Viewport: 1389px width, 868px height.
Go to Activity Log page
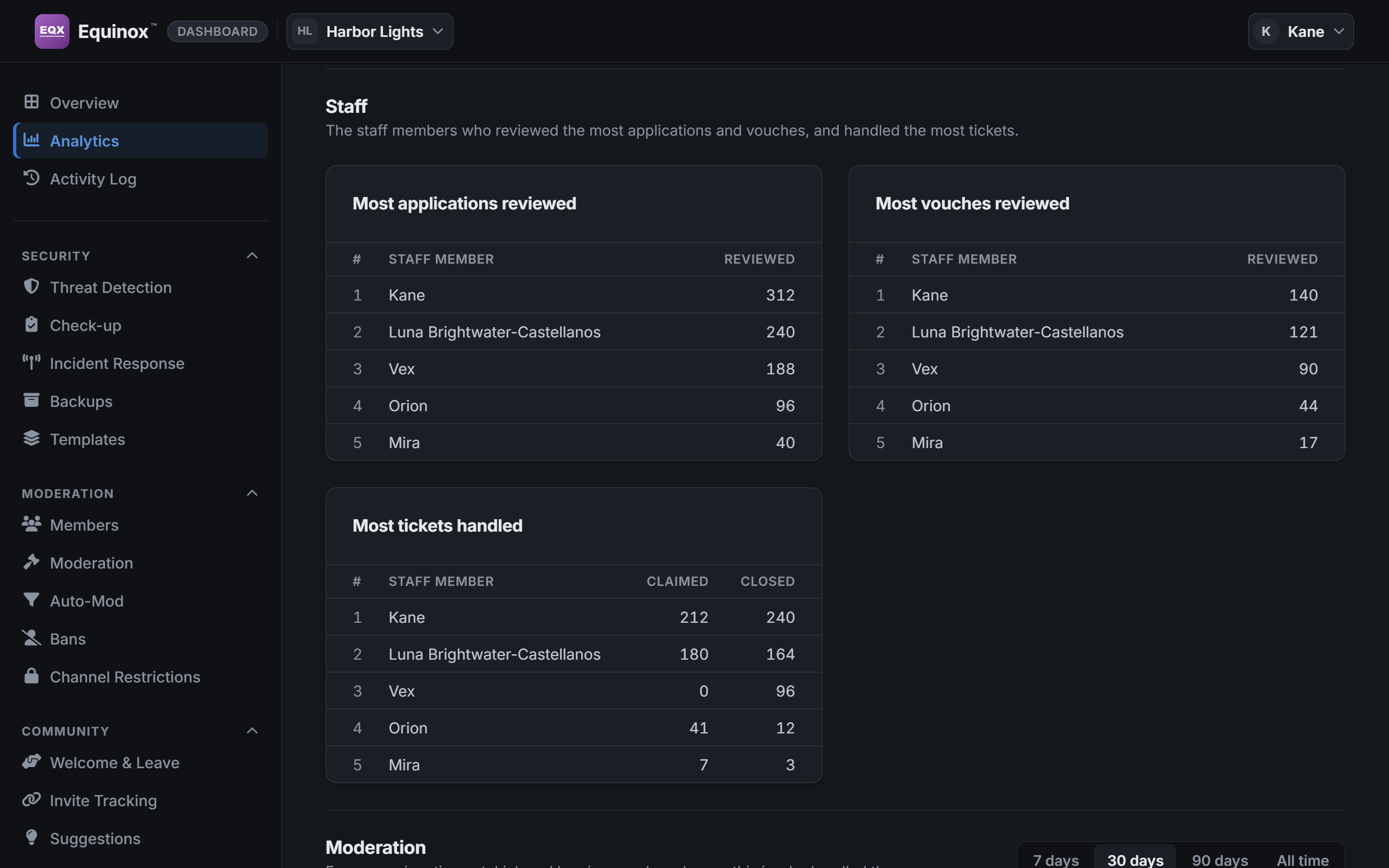(x=141, y=178)
